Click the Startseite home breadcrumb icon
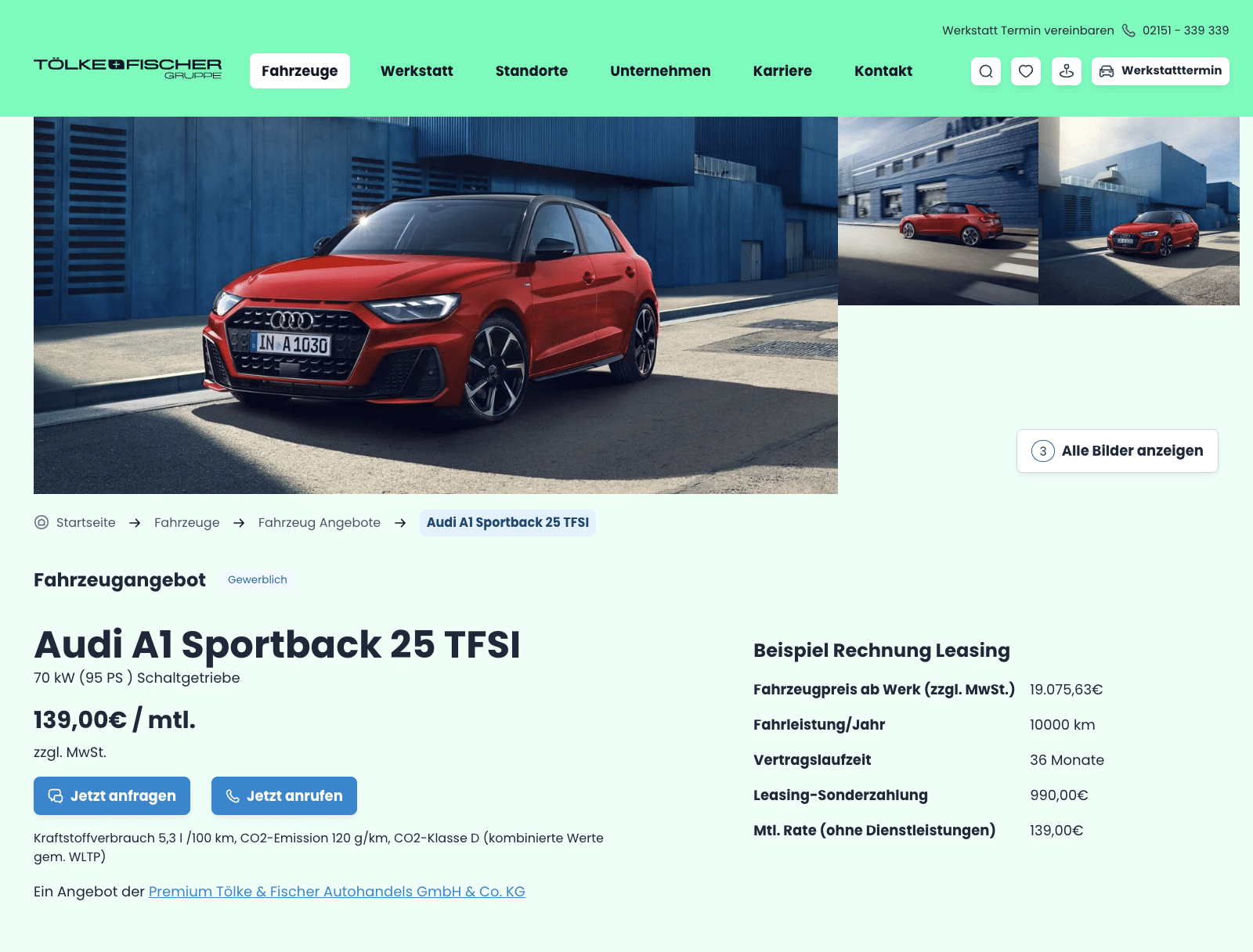Screen dimensions: 1253x952 (42, 522)
